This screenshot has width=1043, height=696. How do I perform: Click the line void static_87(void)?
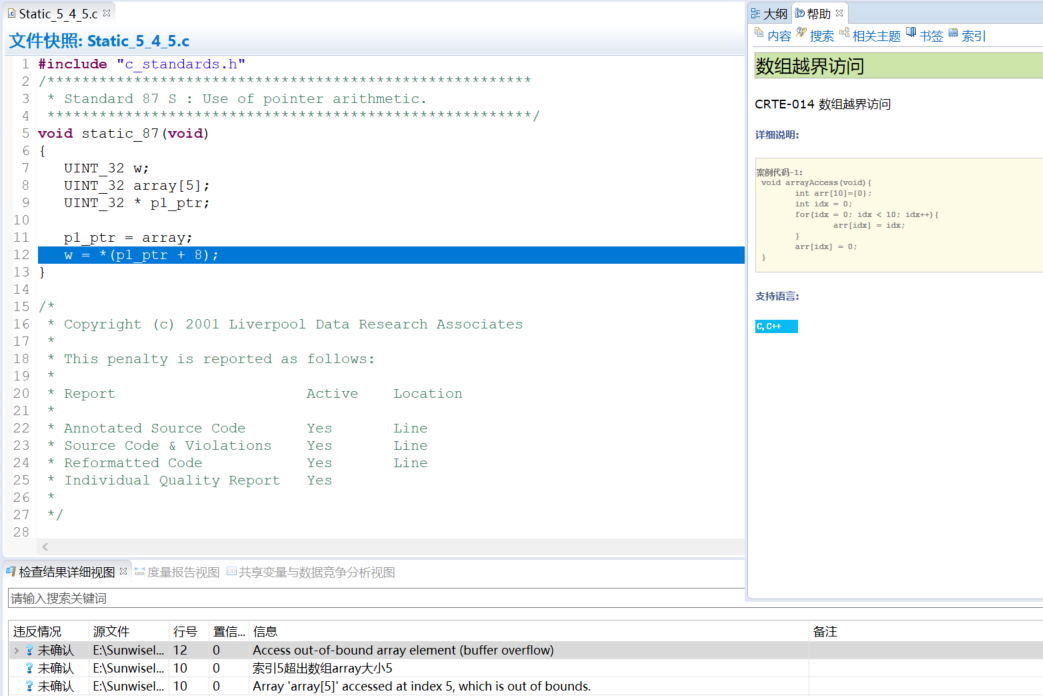point(123,134)
